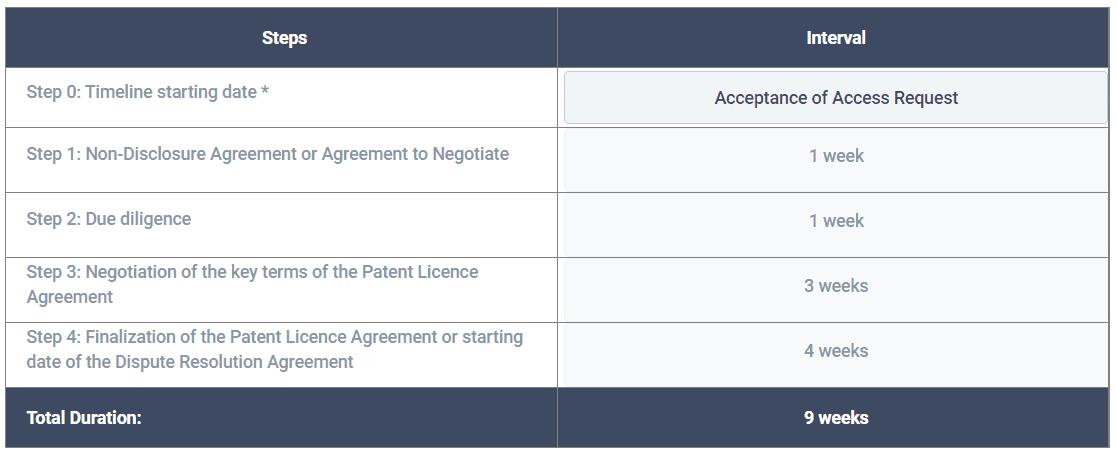The width and height of the screenshot is (1117, 456).
Task: Click the 9 weeks total value
Action: [x=836, y=418]
